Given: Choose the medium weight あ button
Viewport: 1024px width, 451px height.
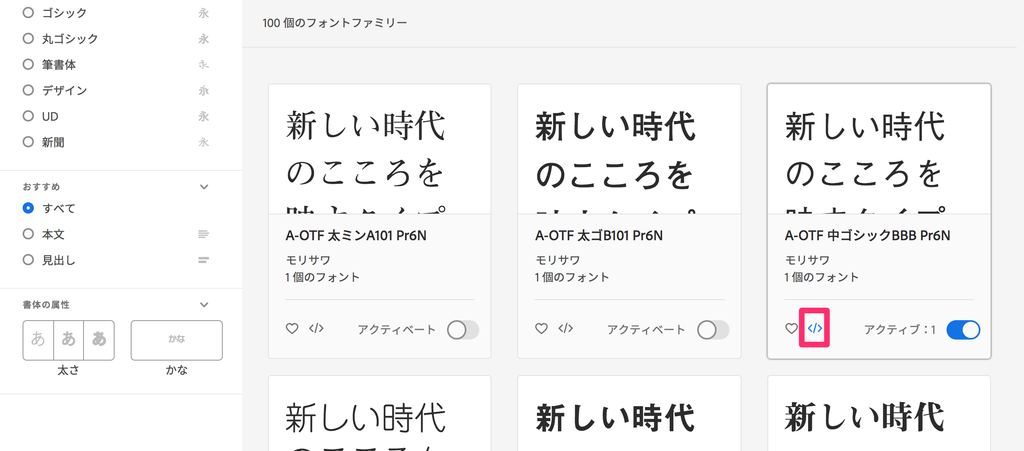Looking at the screenshot, I should pos(69,340).
